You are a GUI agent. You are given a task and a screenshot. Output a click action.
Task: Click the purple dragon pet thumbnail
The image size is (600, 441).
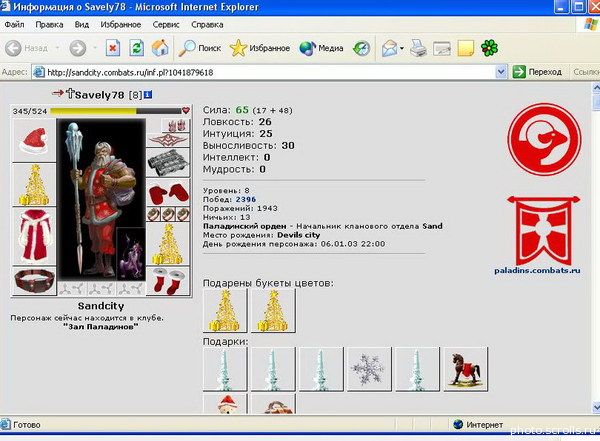point(131,253)
